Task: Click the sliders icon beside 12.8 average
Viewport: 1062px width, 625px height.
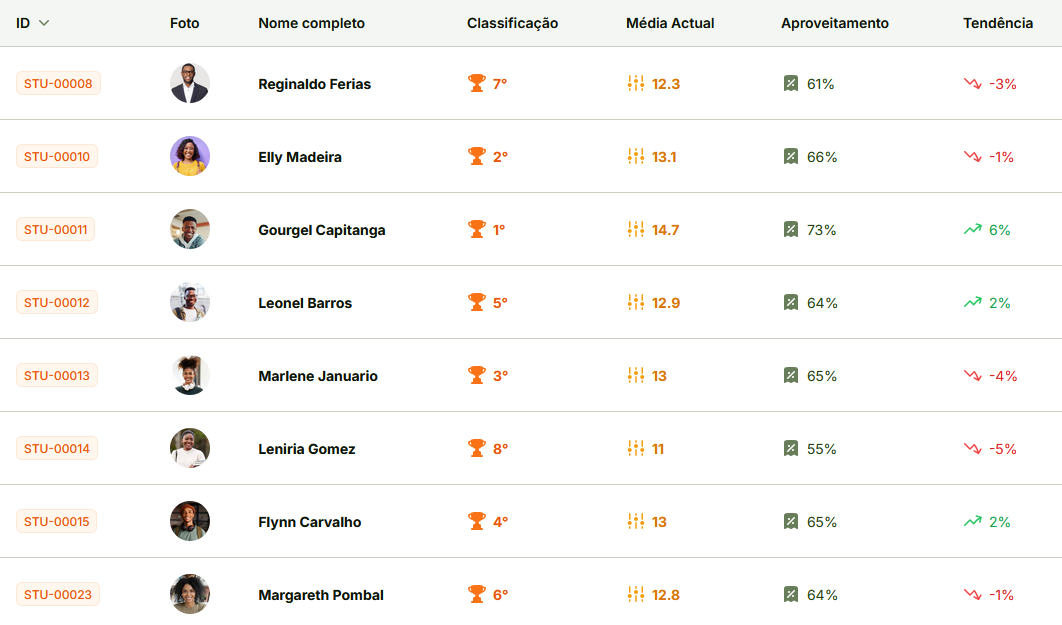Action: (x=636, y=594)
